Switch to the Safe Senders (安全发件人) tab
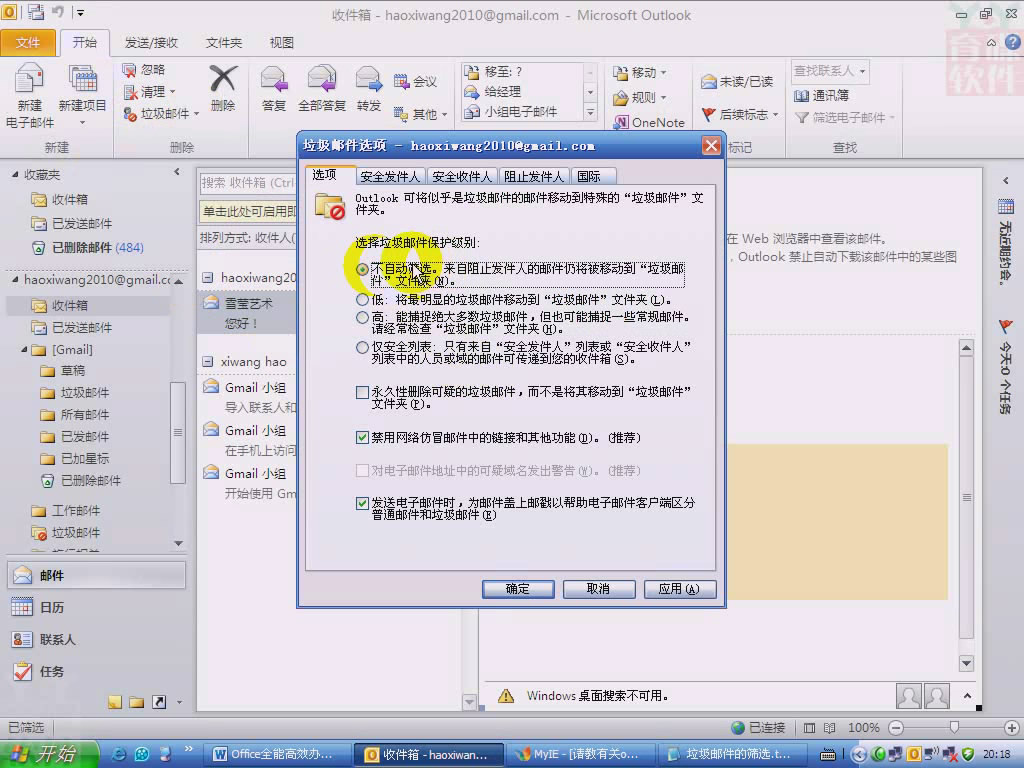The width and height of the screenshot is (1024, 768). 390,176
